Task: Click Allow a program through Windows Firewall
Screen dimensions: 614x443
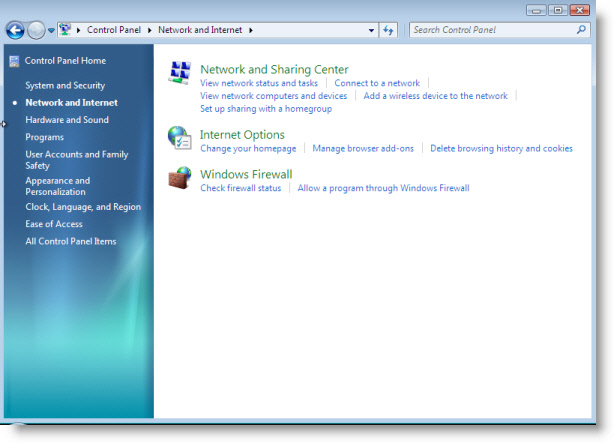Action: (x=383, y=188)
